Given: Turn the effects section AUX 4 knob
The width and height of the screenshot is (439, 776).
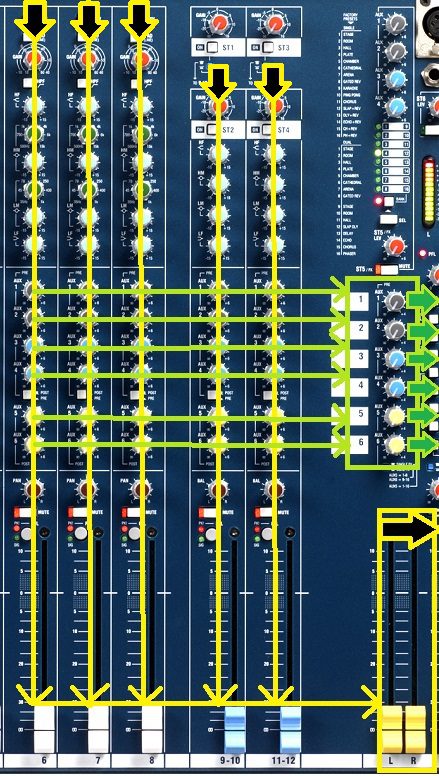Looking at the screenshot, I should 395,106.
